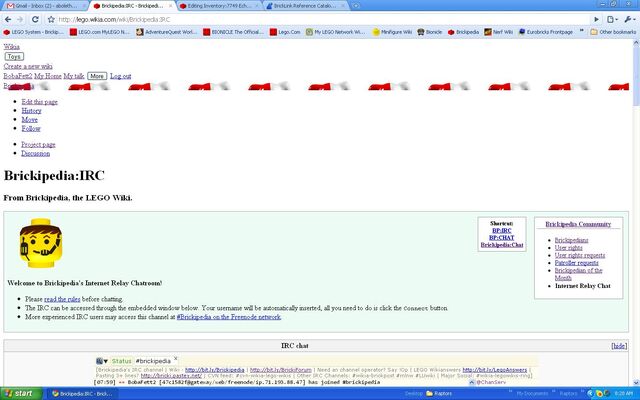Open Patroller requests link
The width and height of the screenshot is (640, 400).
click(576, 263)
